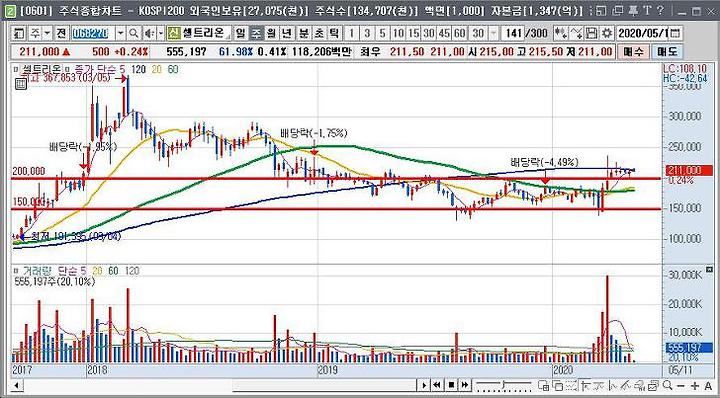720x398 pixels.
Task: Click the chart zoom slider handle
Action: 503,385
